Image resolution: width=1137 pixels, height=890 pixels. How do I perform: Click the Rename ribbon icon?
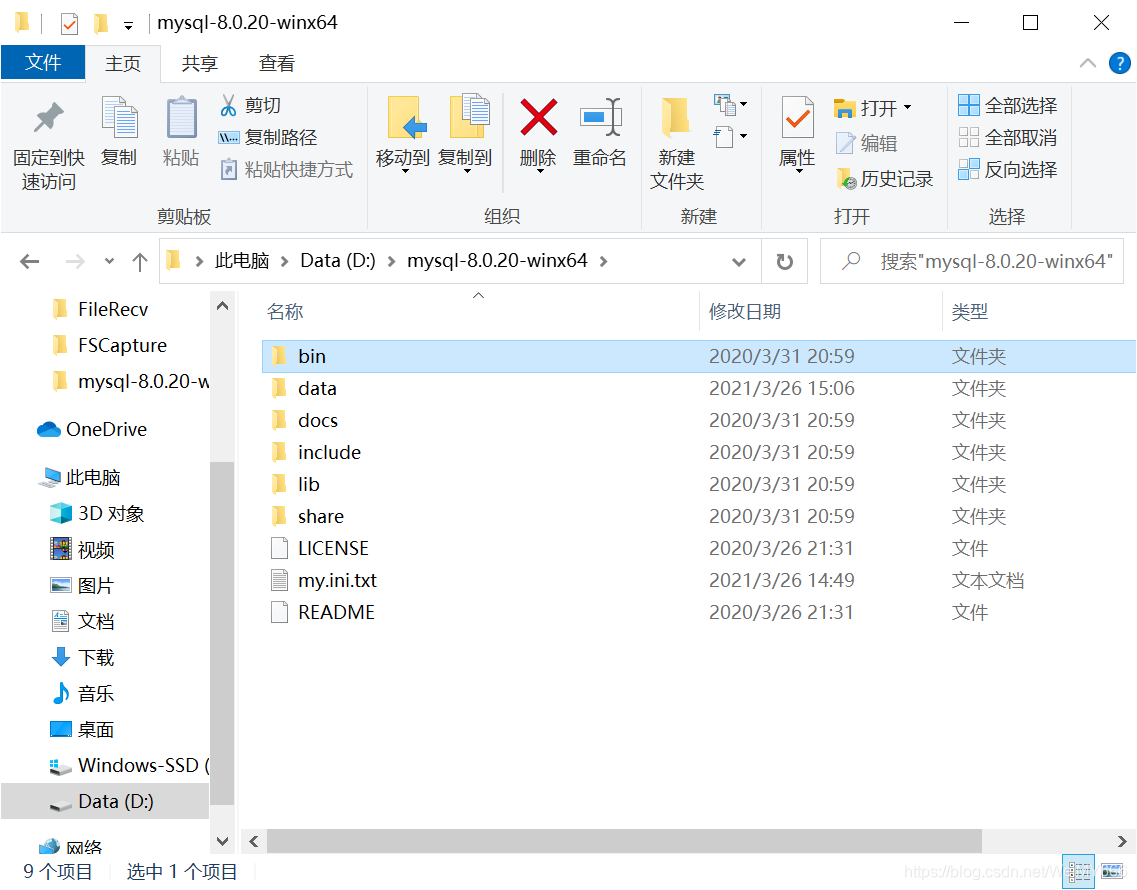(600, 118)
